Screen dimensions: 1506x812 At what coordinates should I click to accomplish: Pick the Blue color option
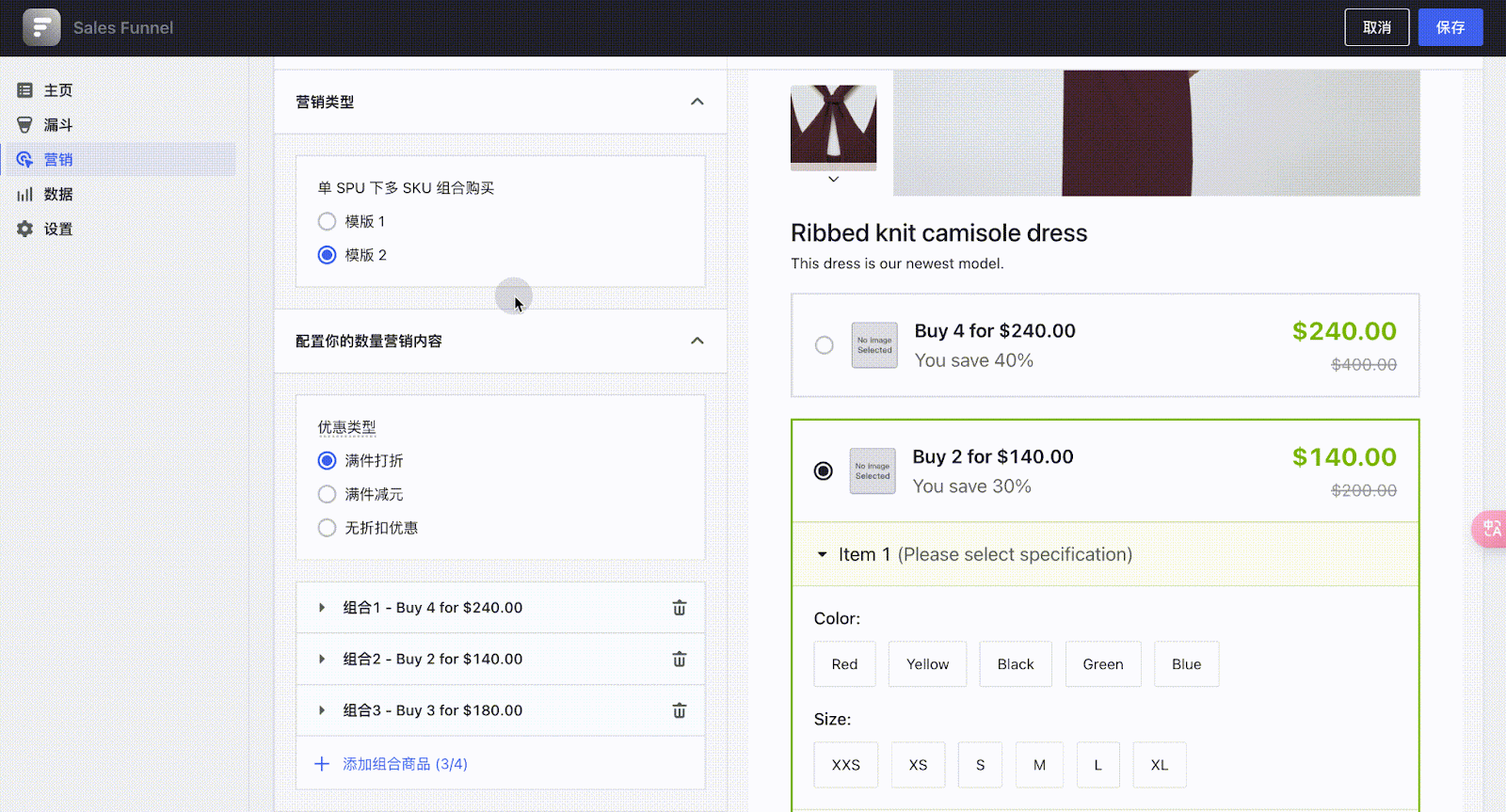pyautogui.click(x=1186, y=664)
